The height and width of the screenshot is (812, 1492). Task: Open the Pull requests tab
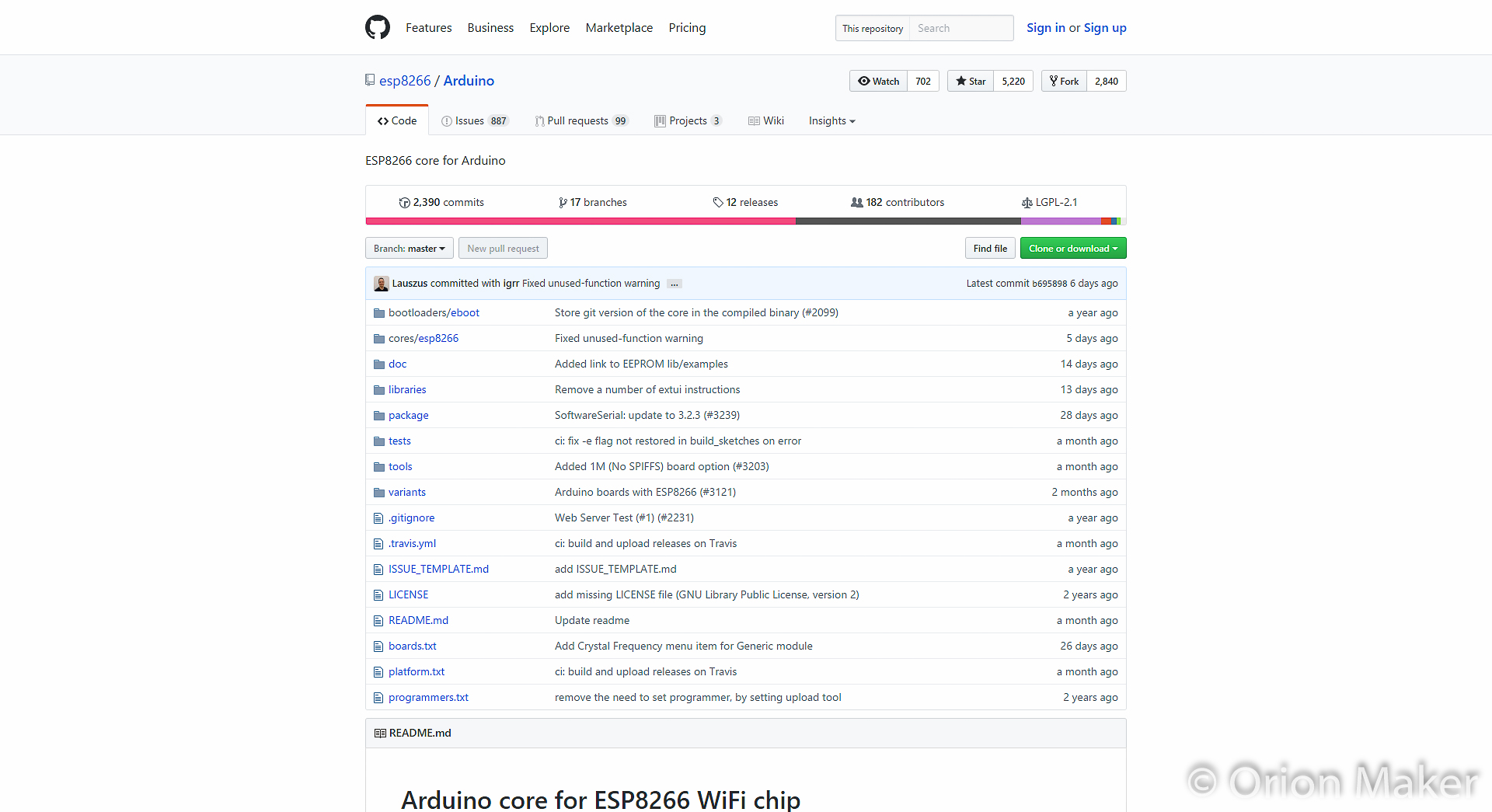point(581,121)
